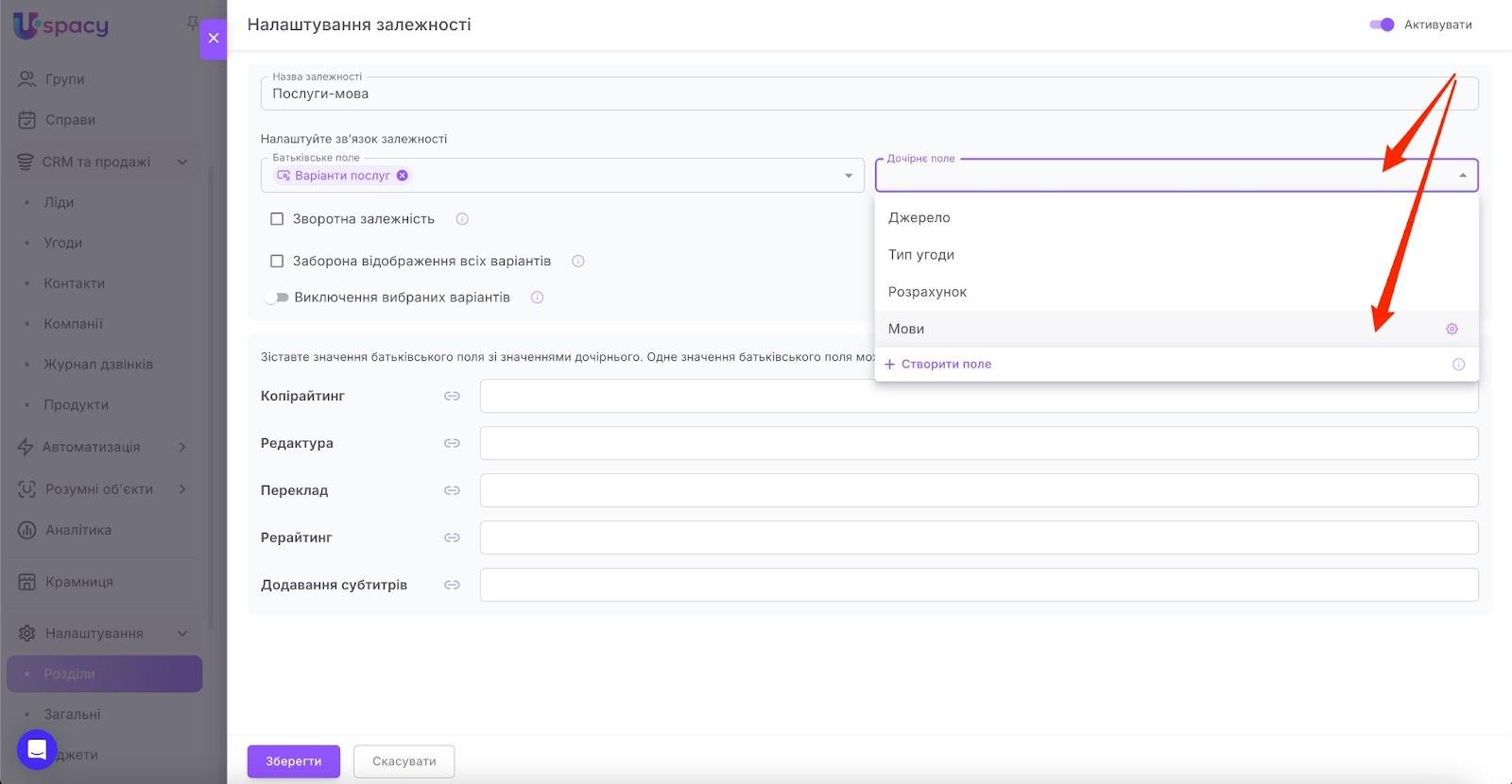
Task: Open the chat widget bubble icon
Action: pyautogui.click(x=37, y=750)
